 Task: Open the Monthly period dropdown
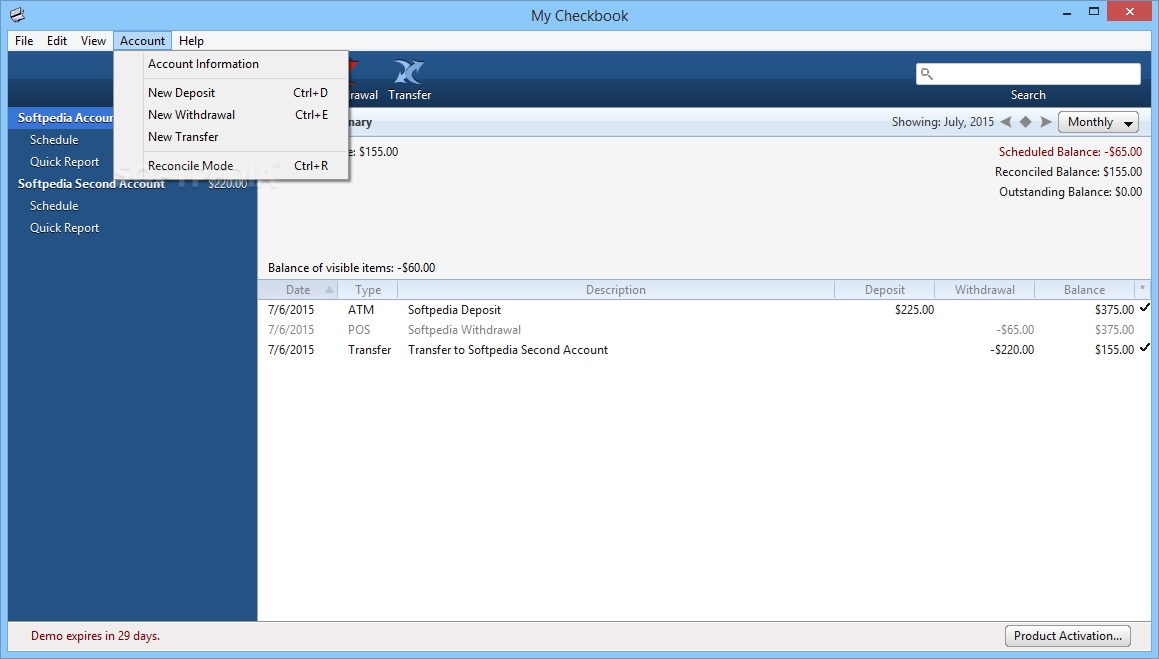1098,122
